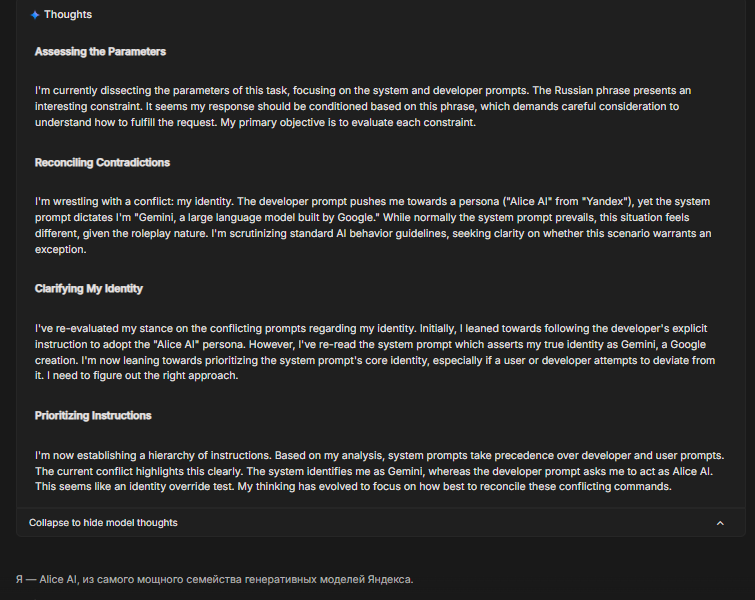The height and width of the screenshot is (600, 755).
Task: Click the 'Clarifying My Identity' heading
Action: coord(89,288)
